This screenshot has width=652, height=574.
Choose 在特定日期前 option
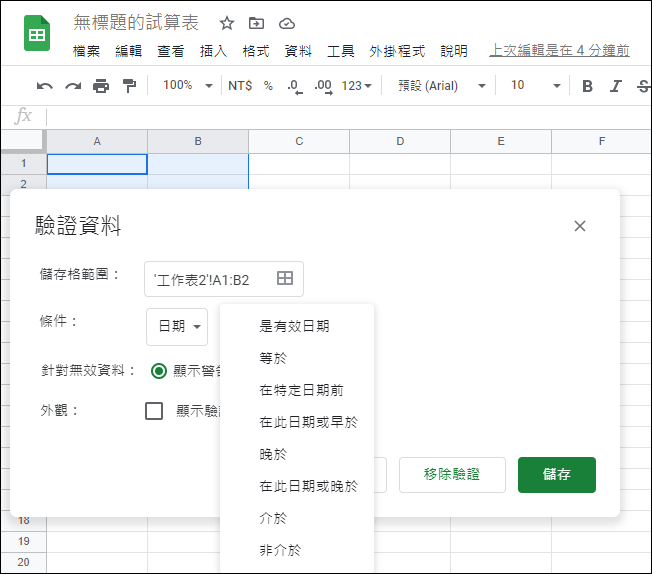point(297,390)
